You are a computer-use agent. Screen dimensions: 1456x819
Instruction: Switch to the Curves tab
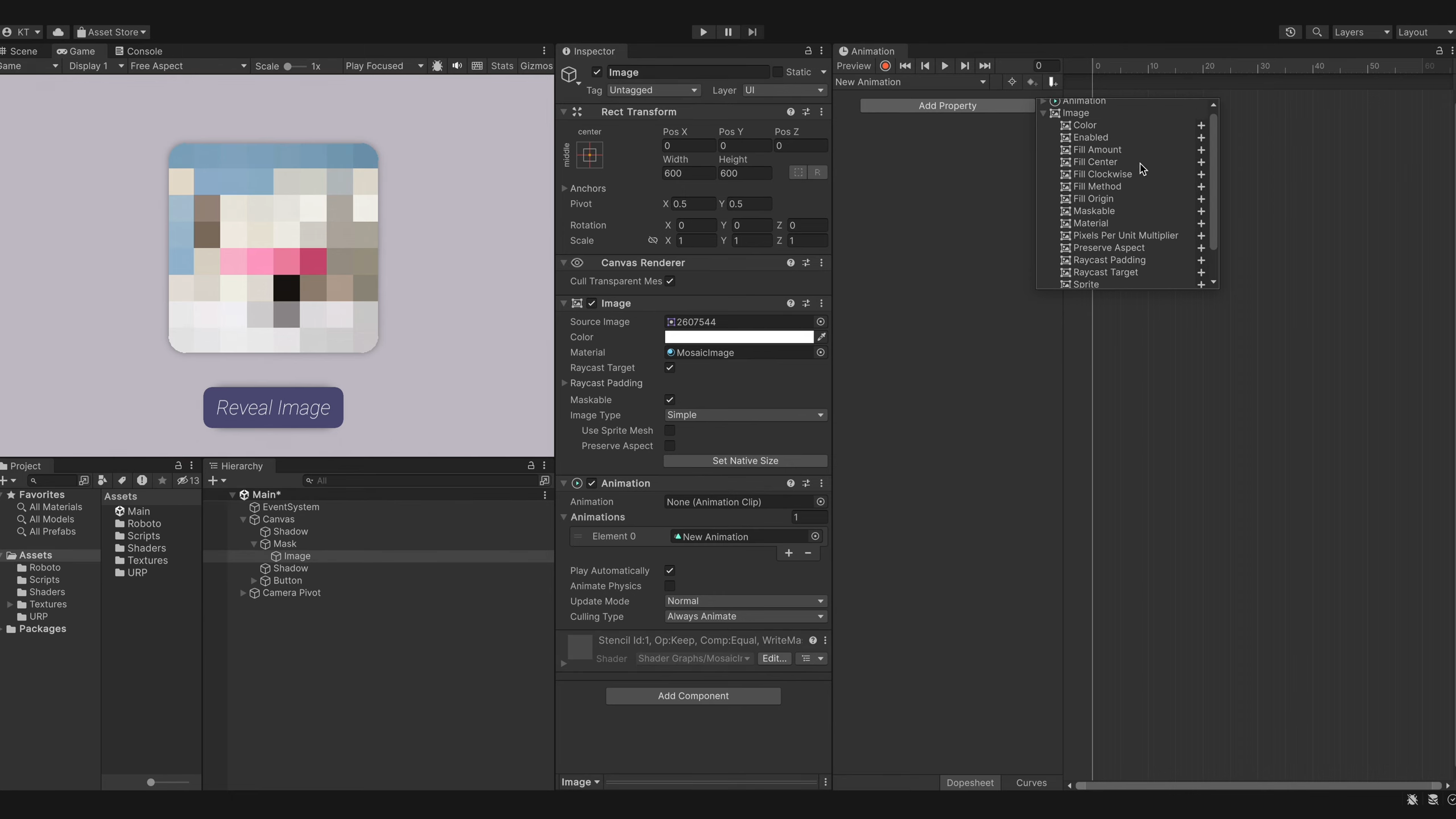1031,783
